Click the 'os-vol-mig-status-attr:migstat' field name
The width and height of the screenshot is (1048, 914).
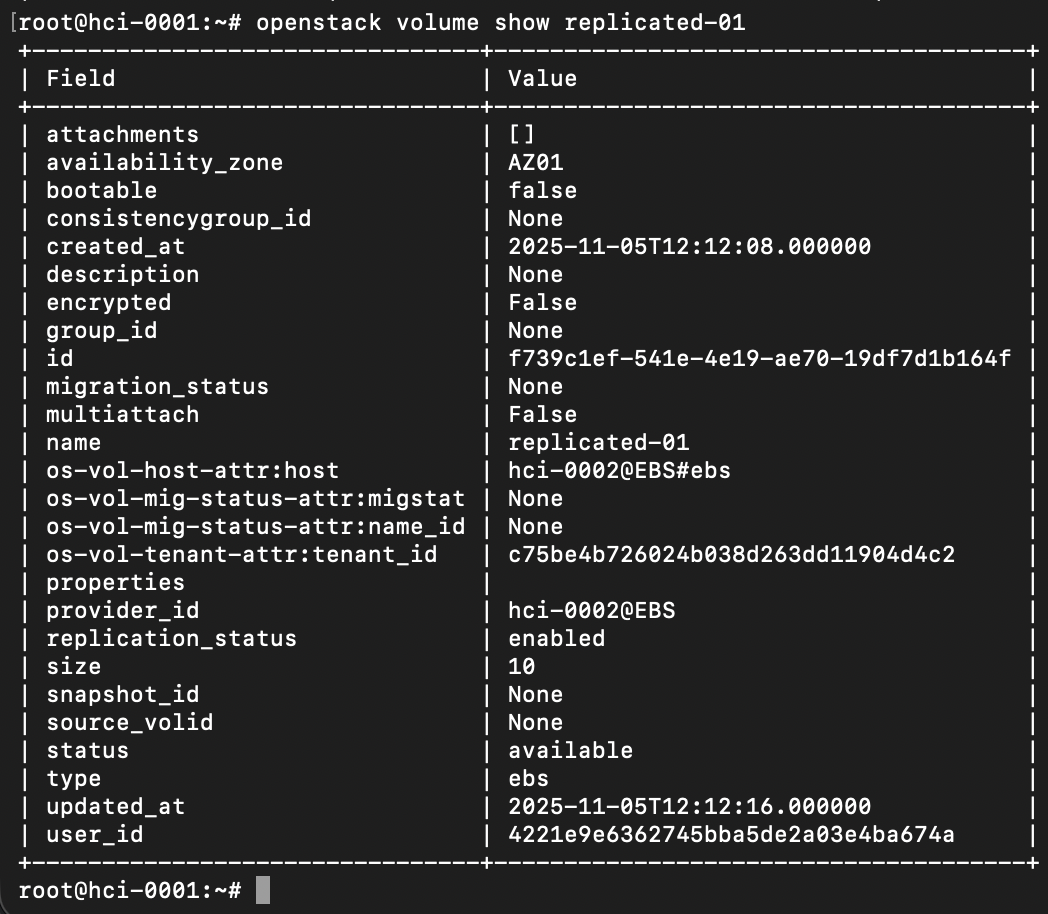[255, 498]
